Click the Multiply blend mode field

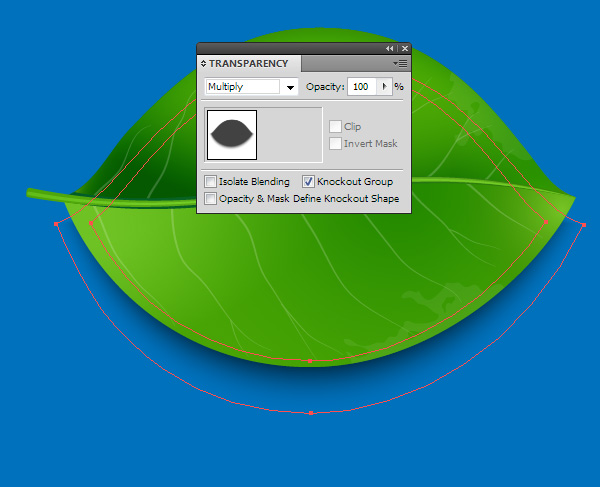[243, 87]
